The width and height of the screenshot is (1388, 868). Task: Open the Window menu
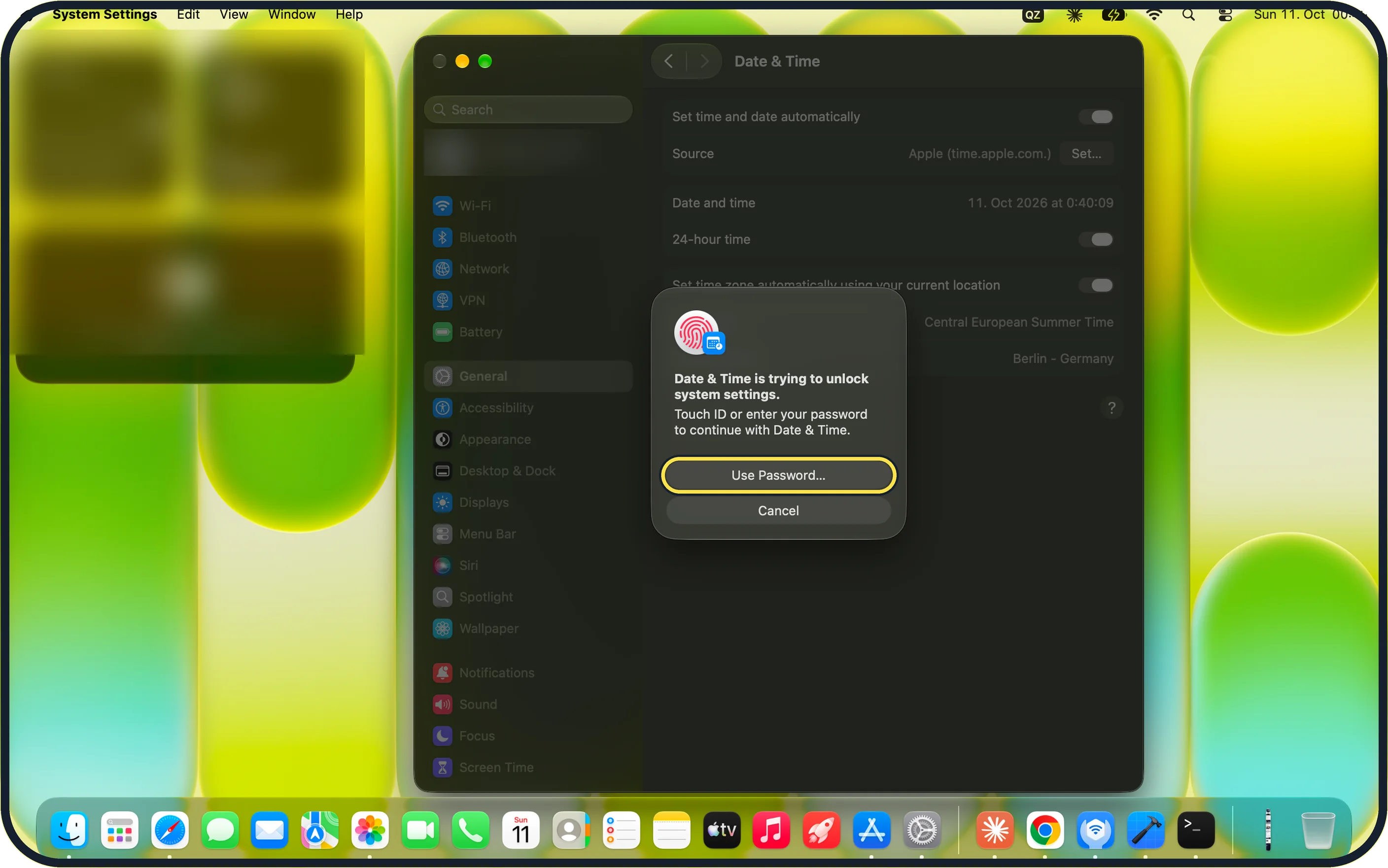tap(292, 14)
